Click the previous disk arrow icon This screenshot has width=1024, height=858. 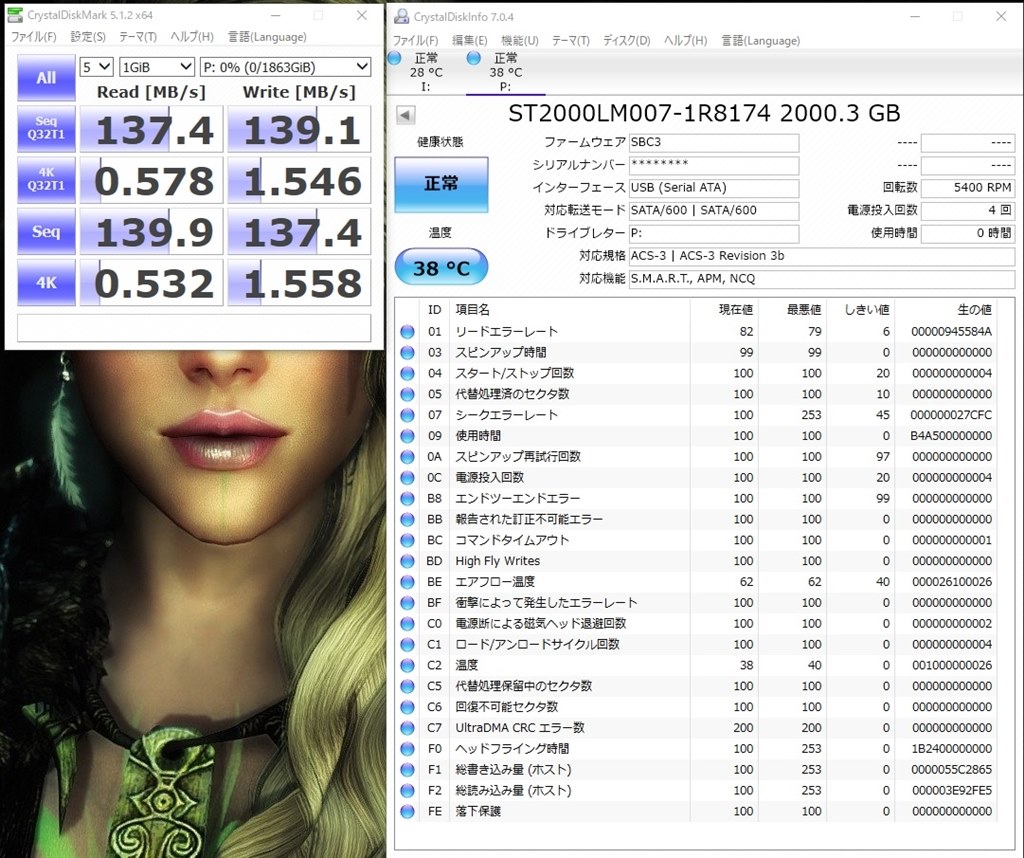[x=406, y=116]
